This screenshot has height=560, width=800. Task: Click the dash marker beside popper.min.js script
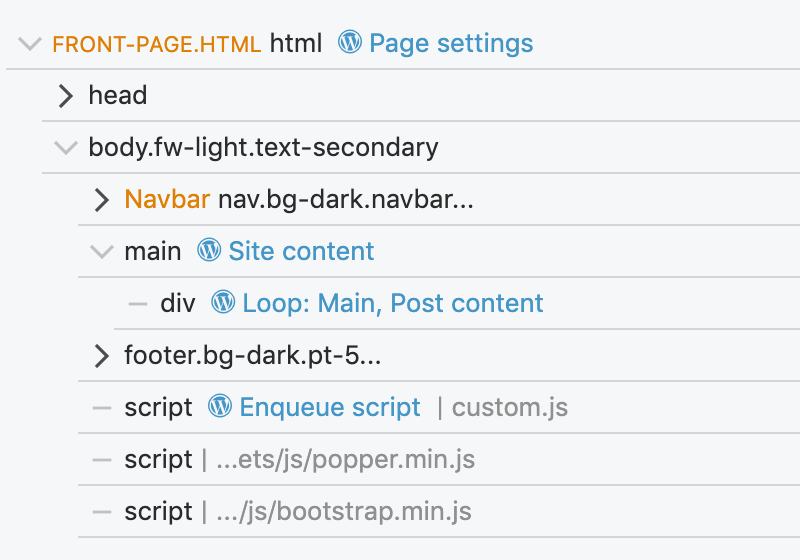click(x=102, y=460)
